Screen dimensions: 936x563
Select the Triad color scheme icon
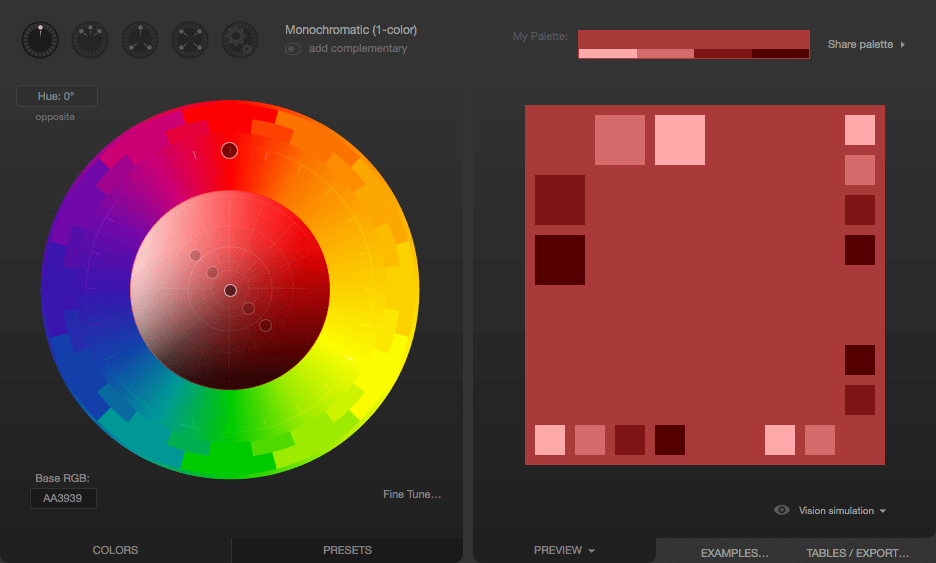(140, 40)
